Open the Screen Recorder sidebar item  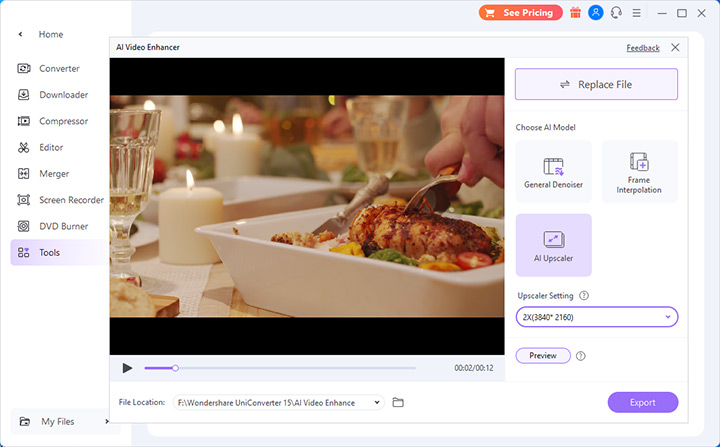(x=60, y=200)
